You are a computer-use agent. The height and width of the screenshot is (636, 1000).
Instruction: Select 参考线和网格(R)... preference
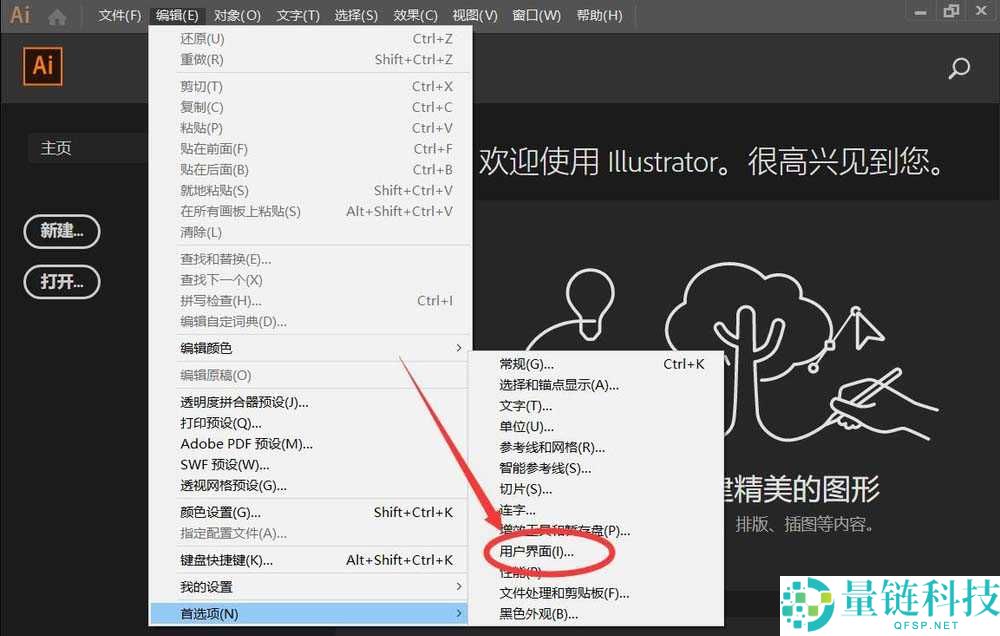(552, 447)
